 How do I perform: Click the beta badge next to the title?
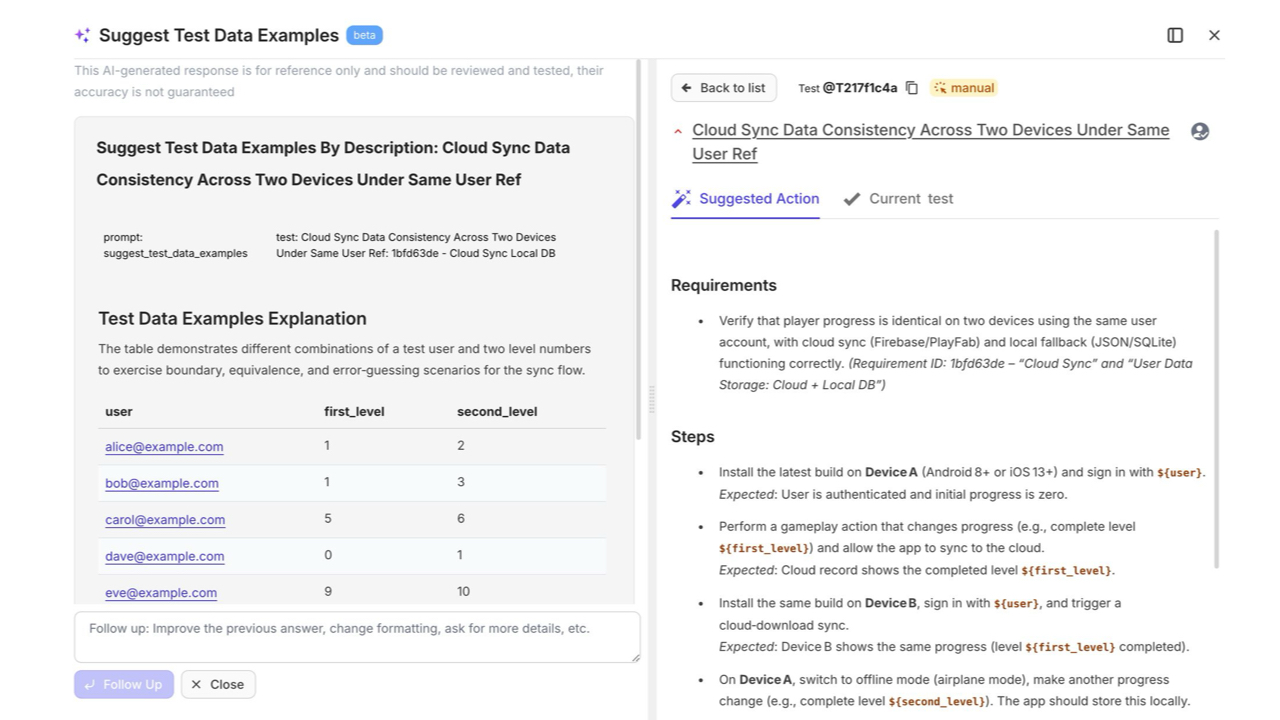click(365, 35)
